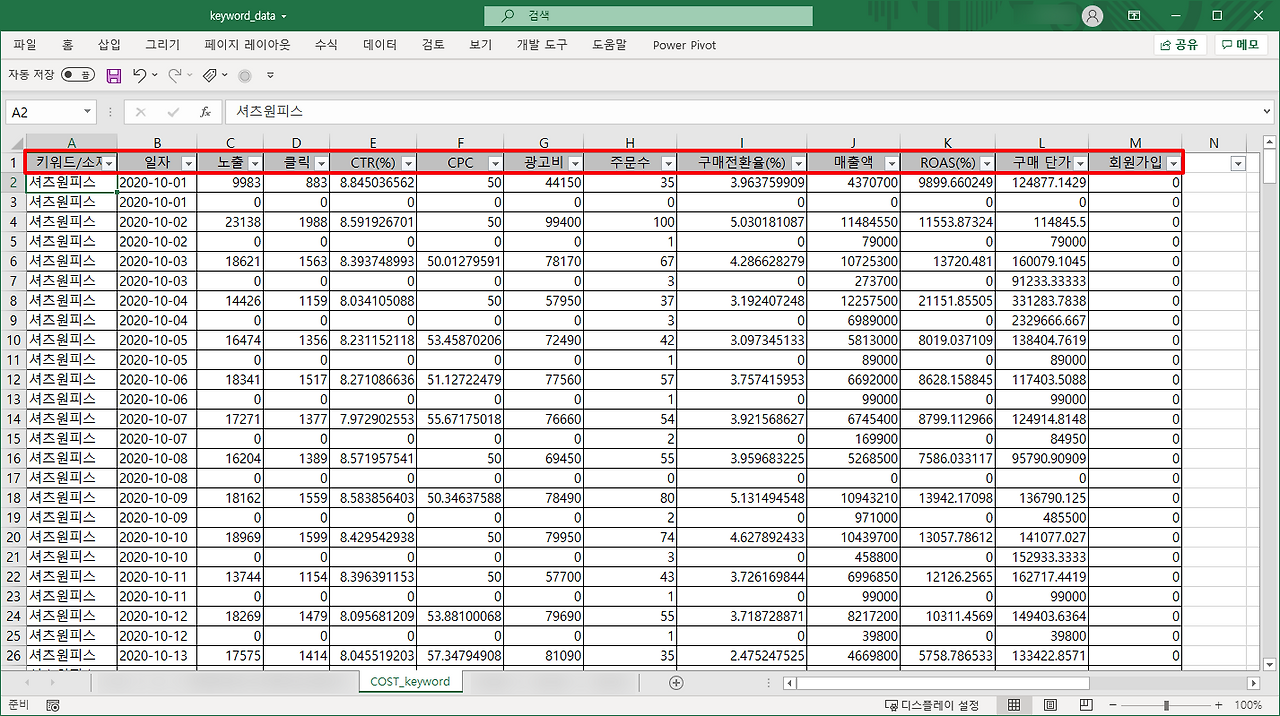Screen dimensions: 1280x716
Task: Expand the formula bar with the chevron
Action: [x=1268, y=112]
